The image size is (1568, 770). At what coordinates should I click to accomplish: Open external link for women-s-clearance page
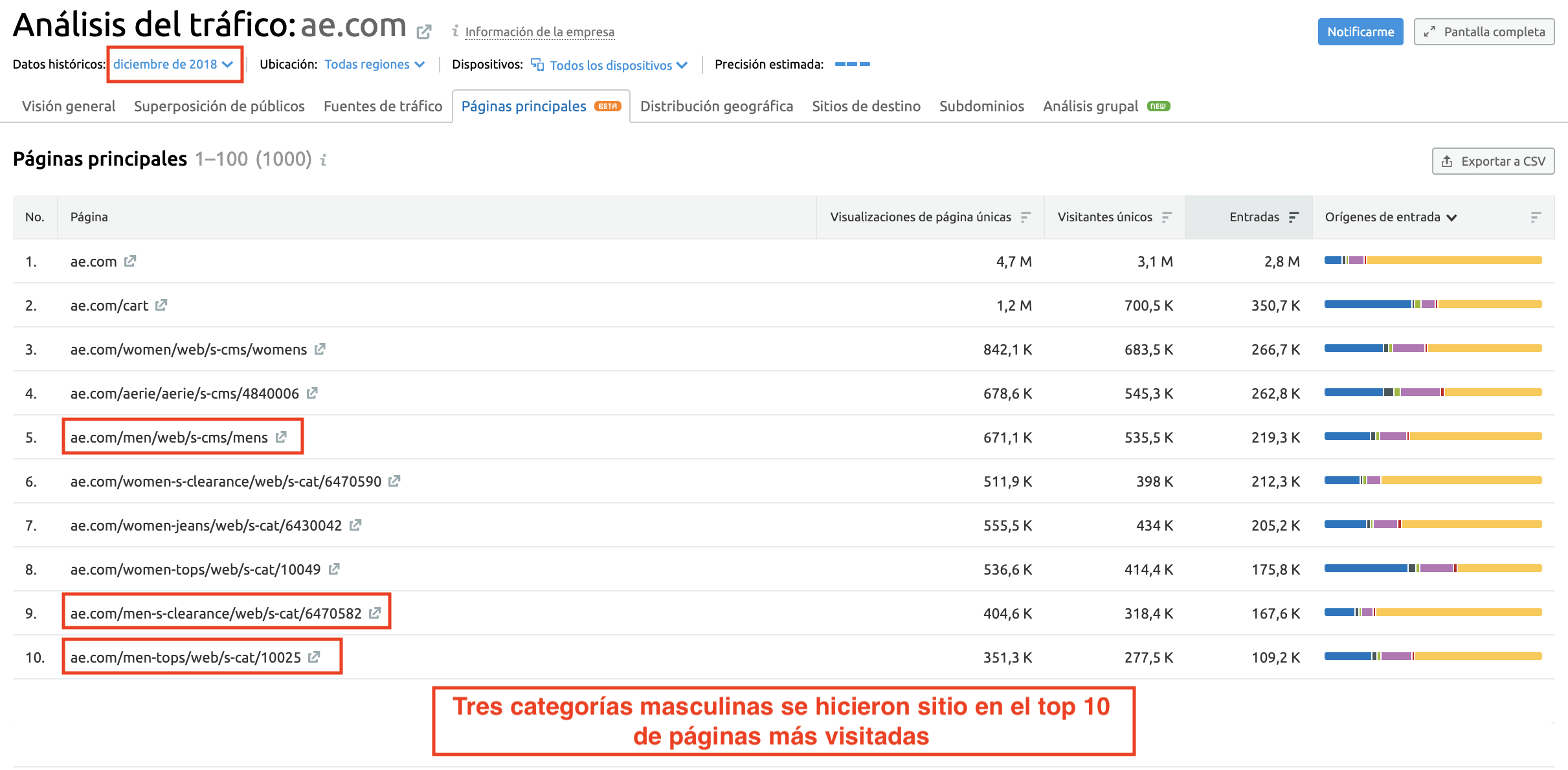[394, 481]
